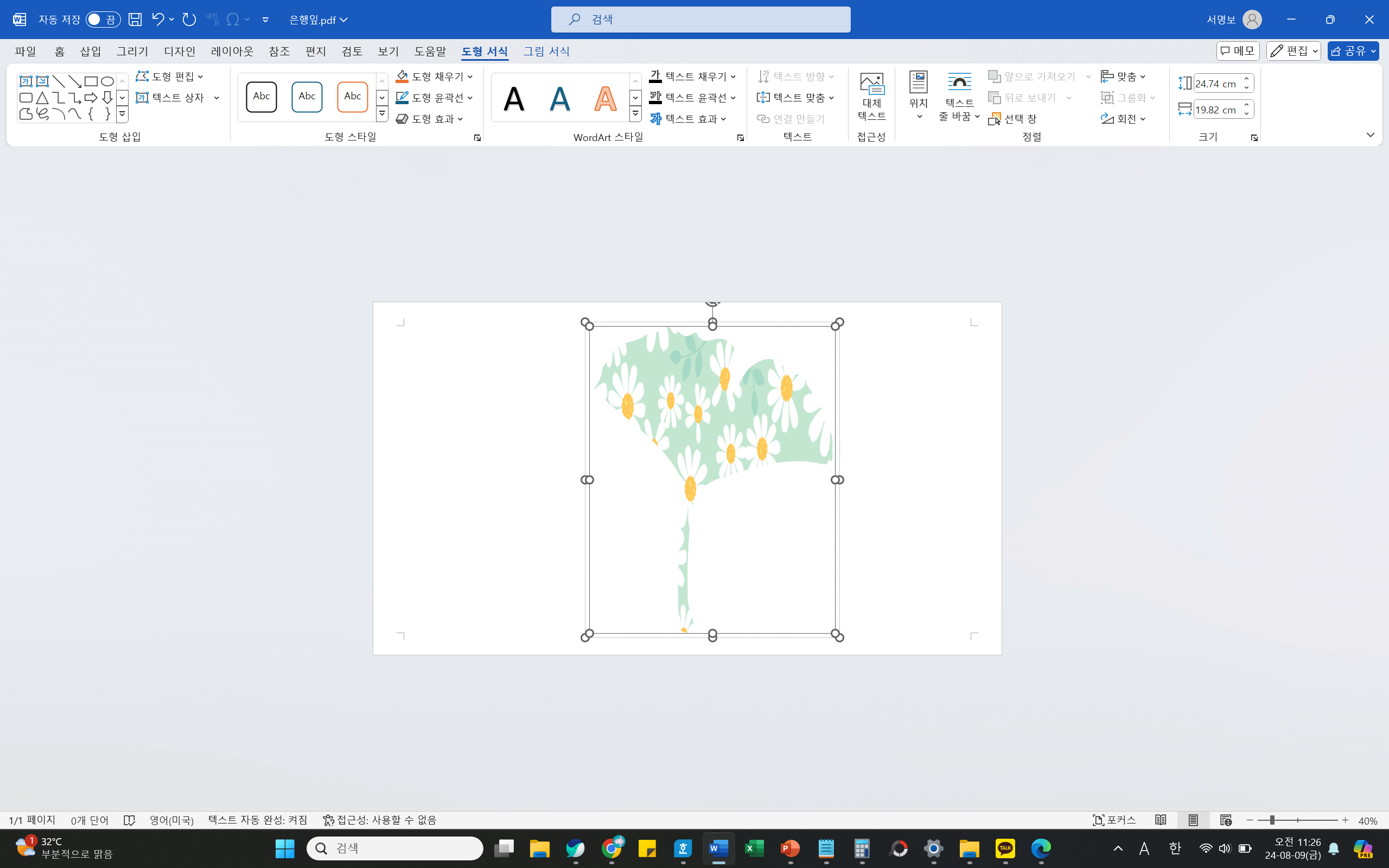The height and width of the screenshot is (868, 1389).
Task: Select the oval shape in shapes gallery
Action: (x=107, y=81)
